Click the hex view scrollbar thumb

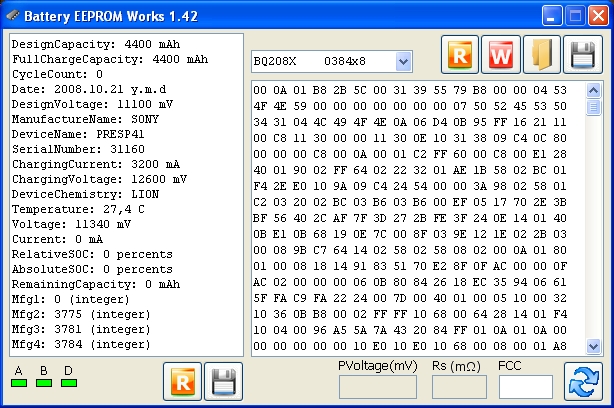tap(594, 107)
